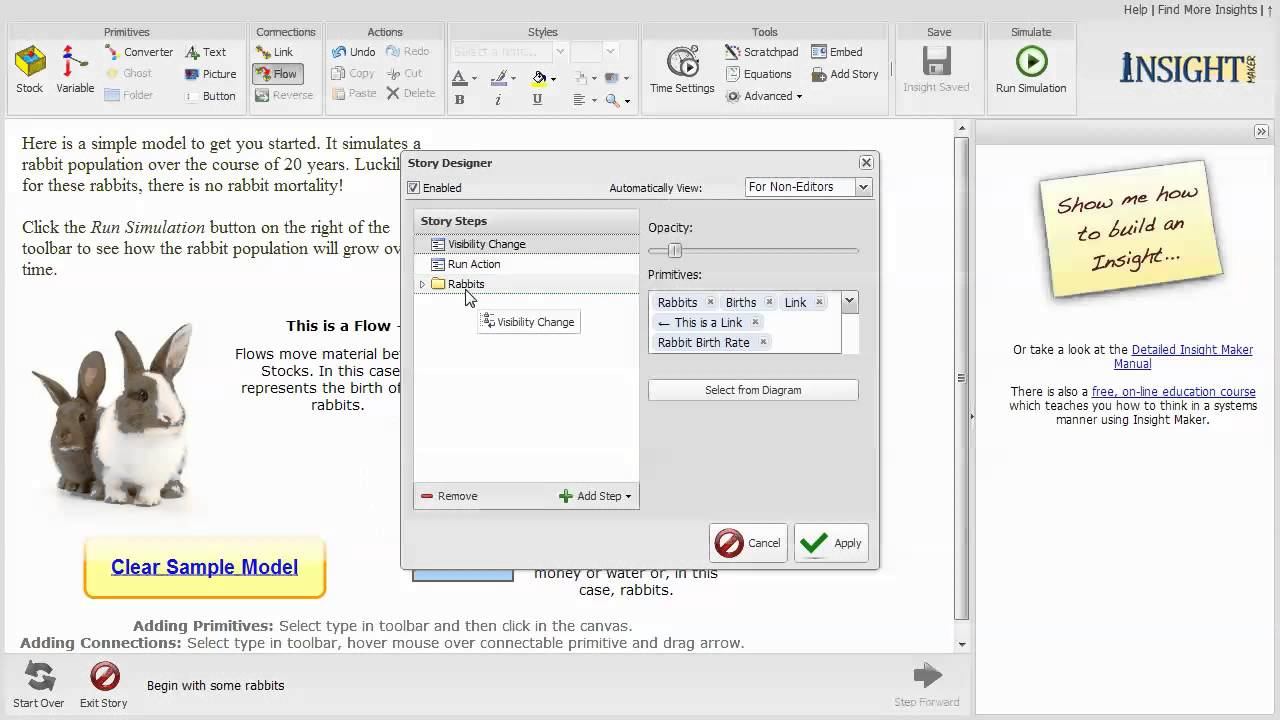Remove the Link tag from Primitives
Screen dimensions: 1280x720
(x=819, y=302)
